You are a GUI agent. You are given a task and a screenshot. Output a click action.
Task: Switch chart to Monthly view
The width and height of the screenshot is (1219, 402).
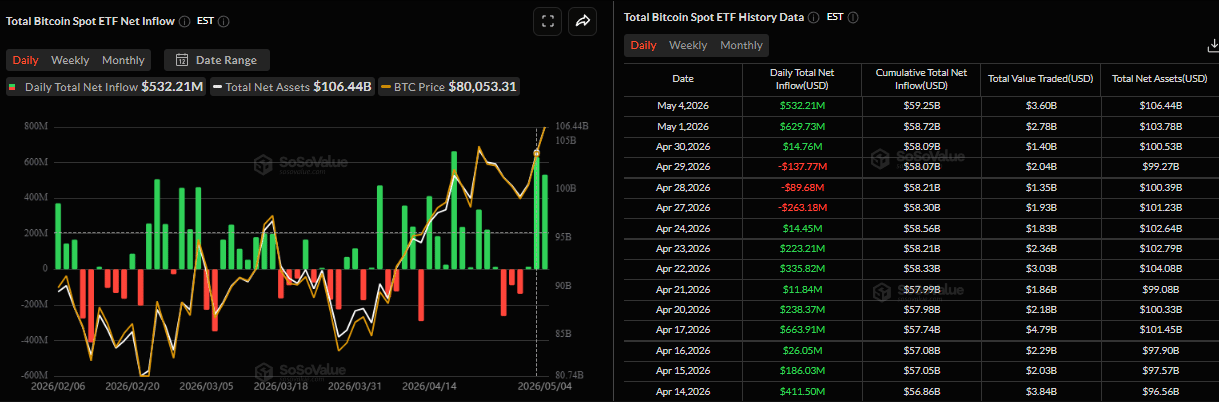click(x=123, y=60)
